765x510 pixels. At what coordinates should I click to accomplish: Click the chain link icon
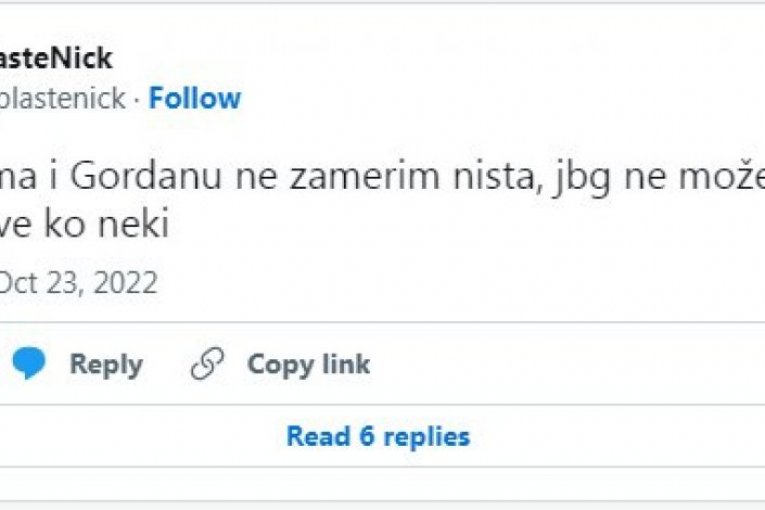207,364
